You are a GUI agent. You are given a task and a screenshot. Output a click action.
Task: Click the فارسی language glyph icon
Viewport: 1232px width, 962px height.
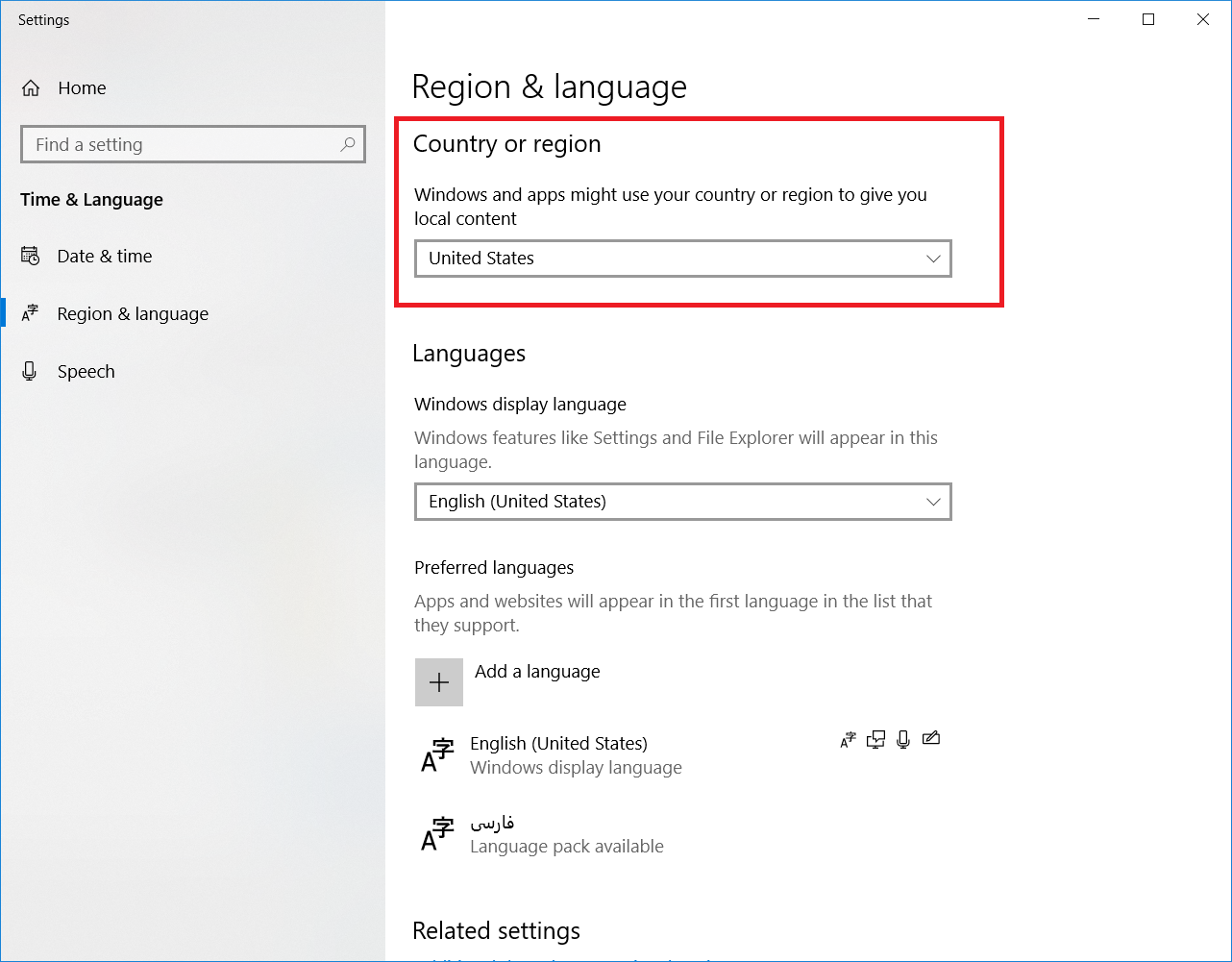(437, 834)
